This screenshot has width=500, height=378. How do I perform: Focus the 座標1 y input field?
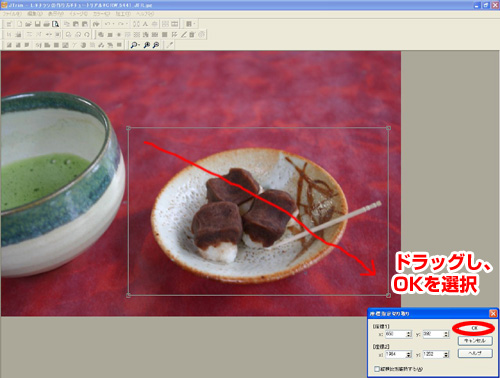click(433, 334)
